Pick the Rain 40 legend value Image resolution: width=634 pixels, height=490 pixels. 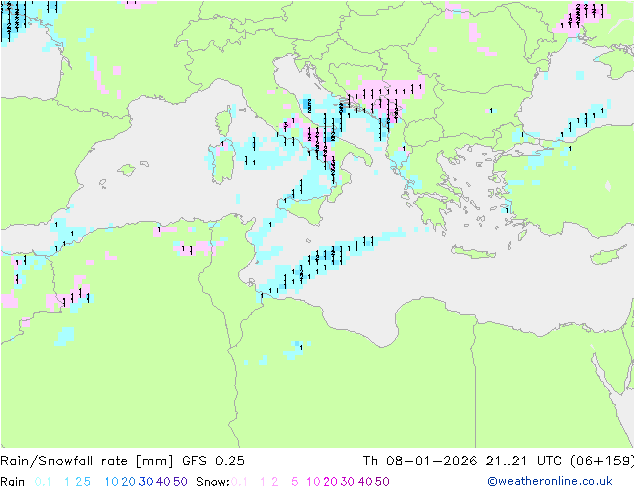[x=163, y=482]
